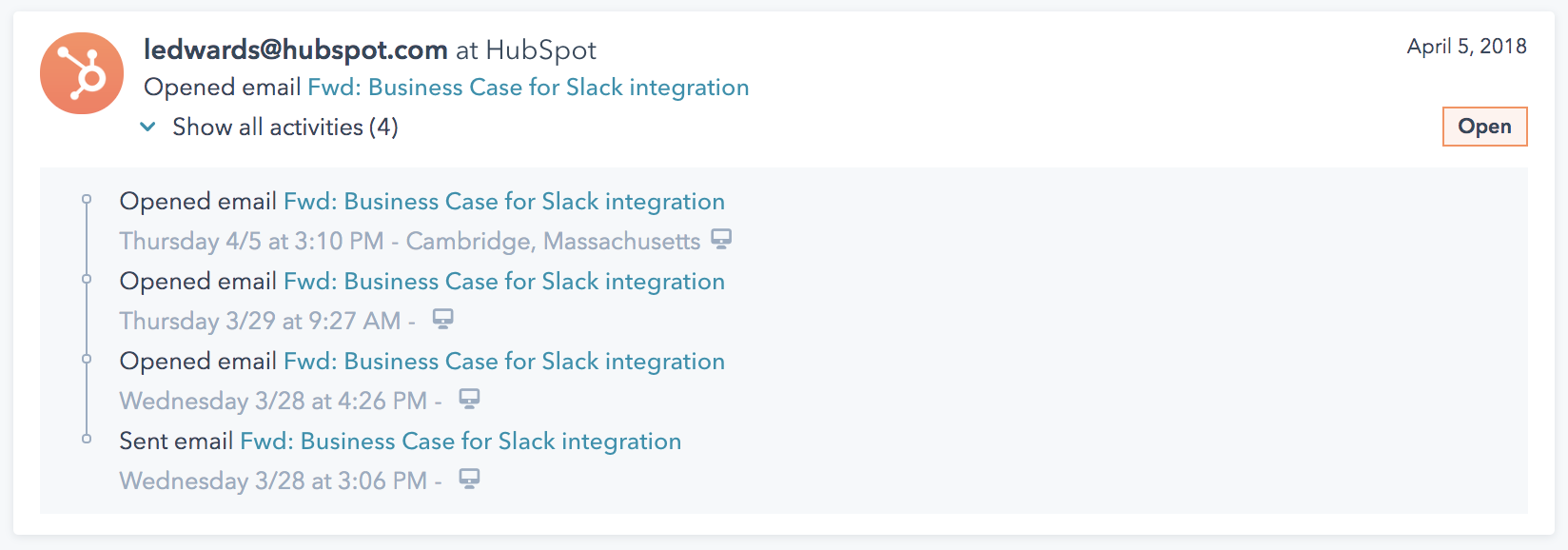Open email link from Thursday 3/29 activity
Viewport: 1568px width, 550px height.
[504, 282]
